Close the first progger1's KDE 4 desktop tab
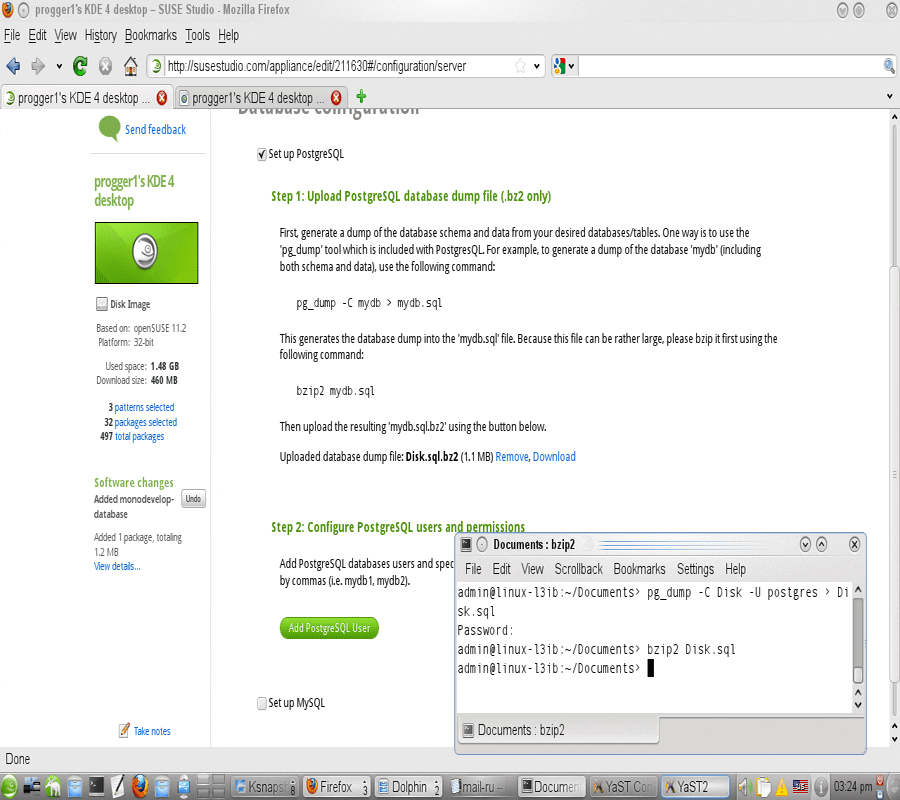Screen dimensions: 900x800 click(x=162, y=98)
